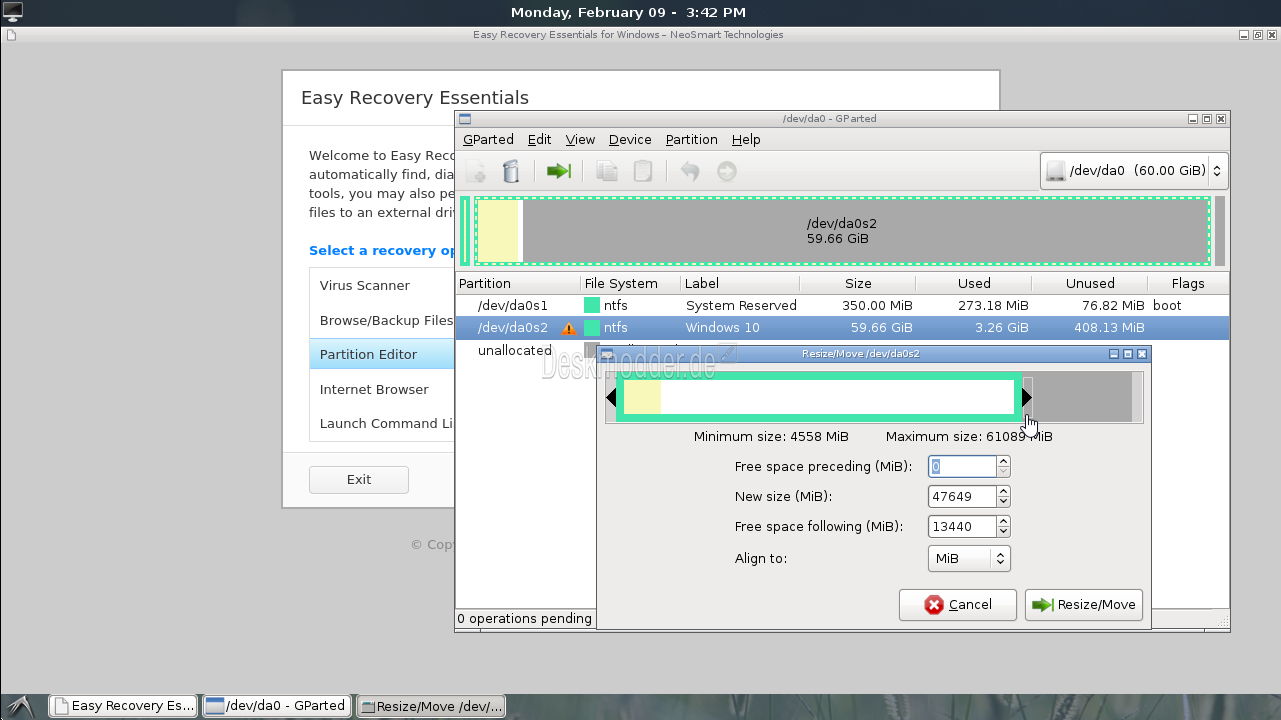Click the Flags column header
Screen dimensions: 1281x720
coord(1188,283)
